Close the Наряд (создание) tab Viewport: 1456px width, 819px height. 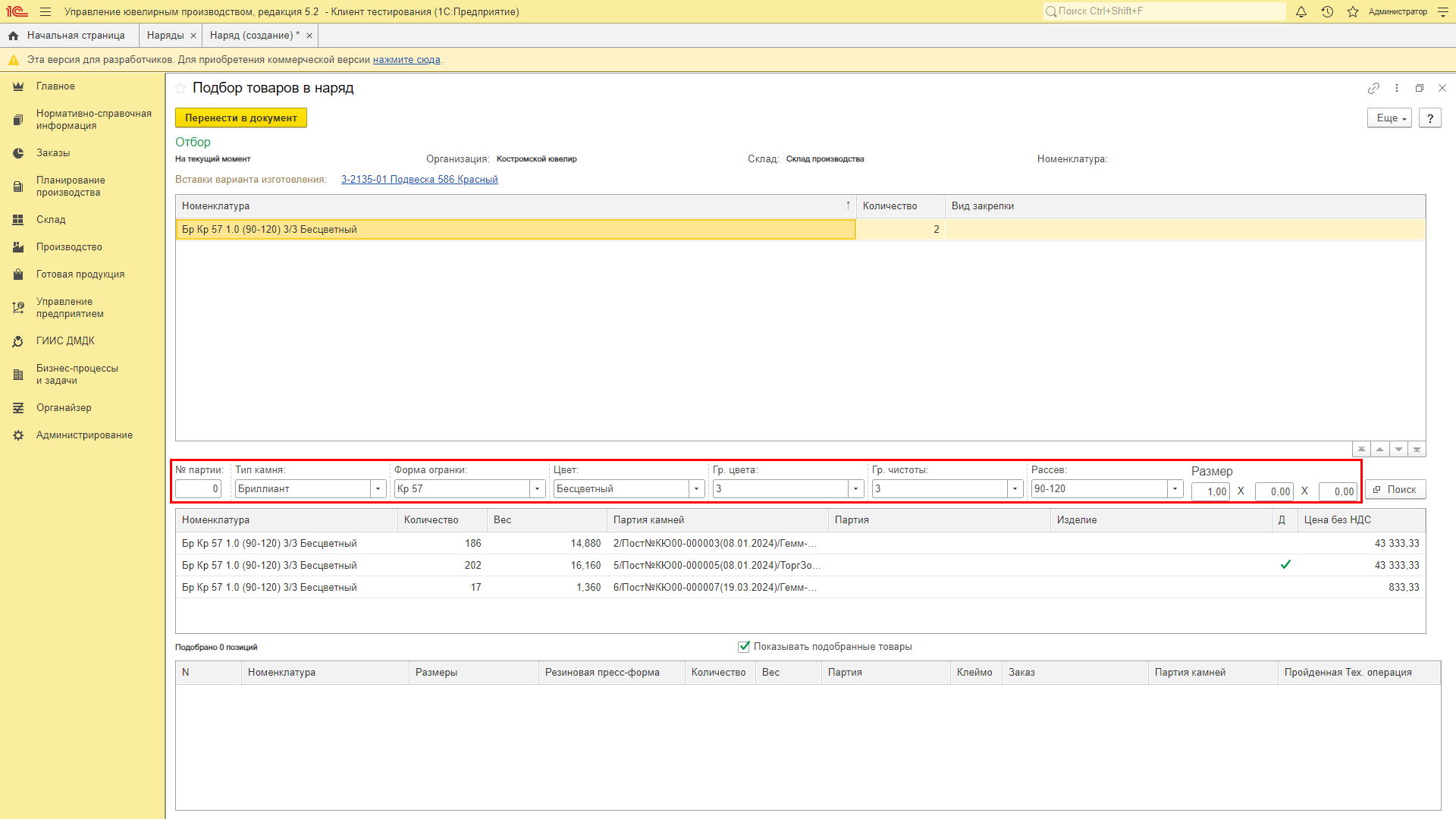(309, 36)
